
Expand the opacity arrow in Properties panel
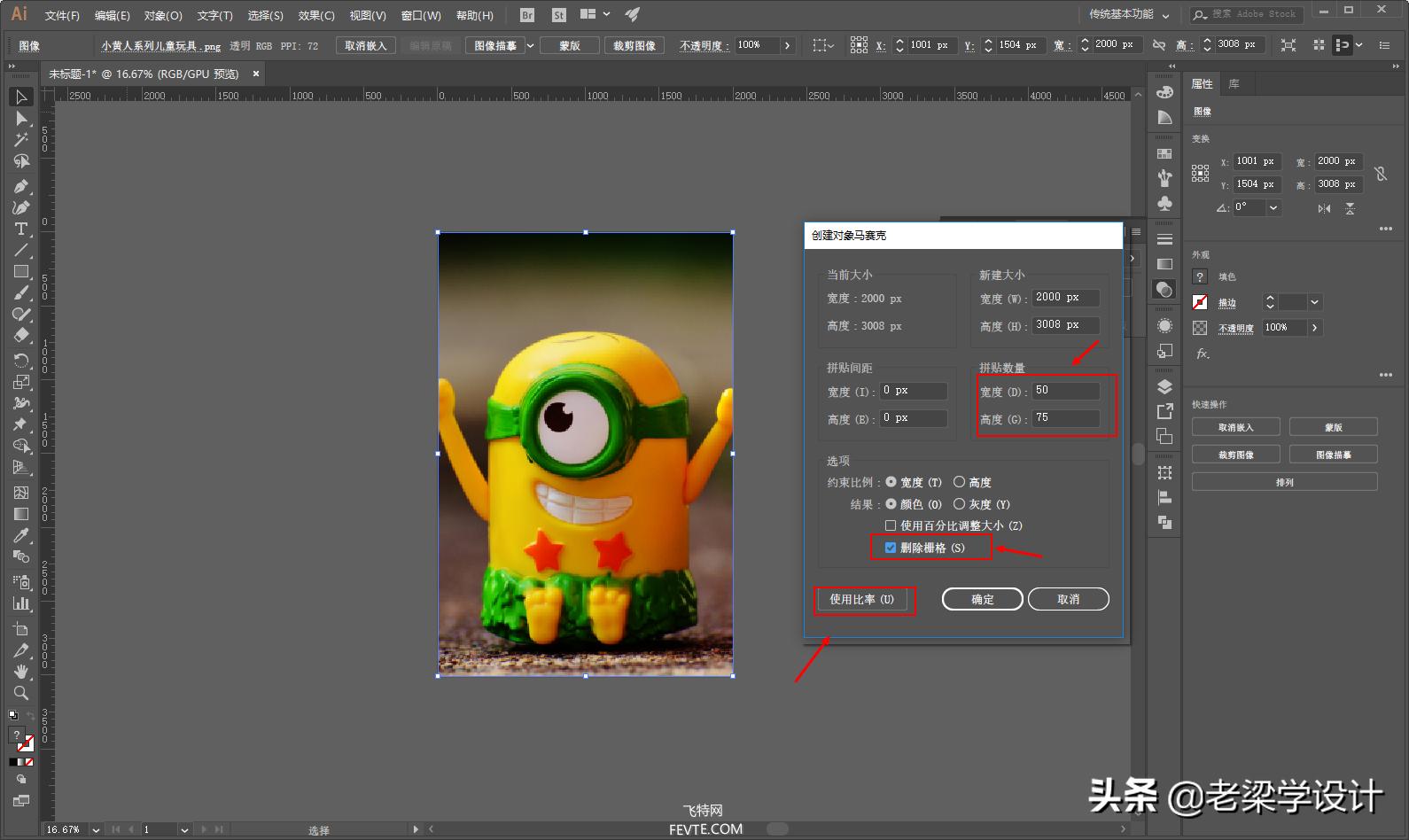point(1315,328)
